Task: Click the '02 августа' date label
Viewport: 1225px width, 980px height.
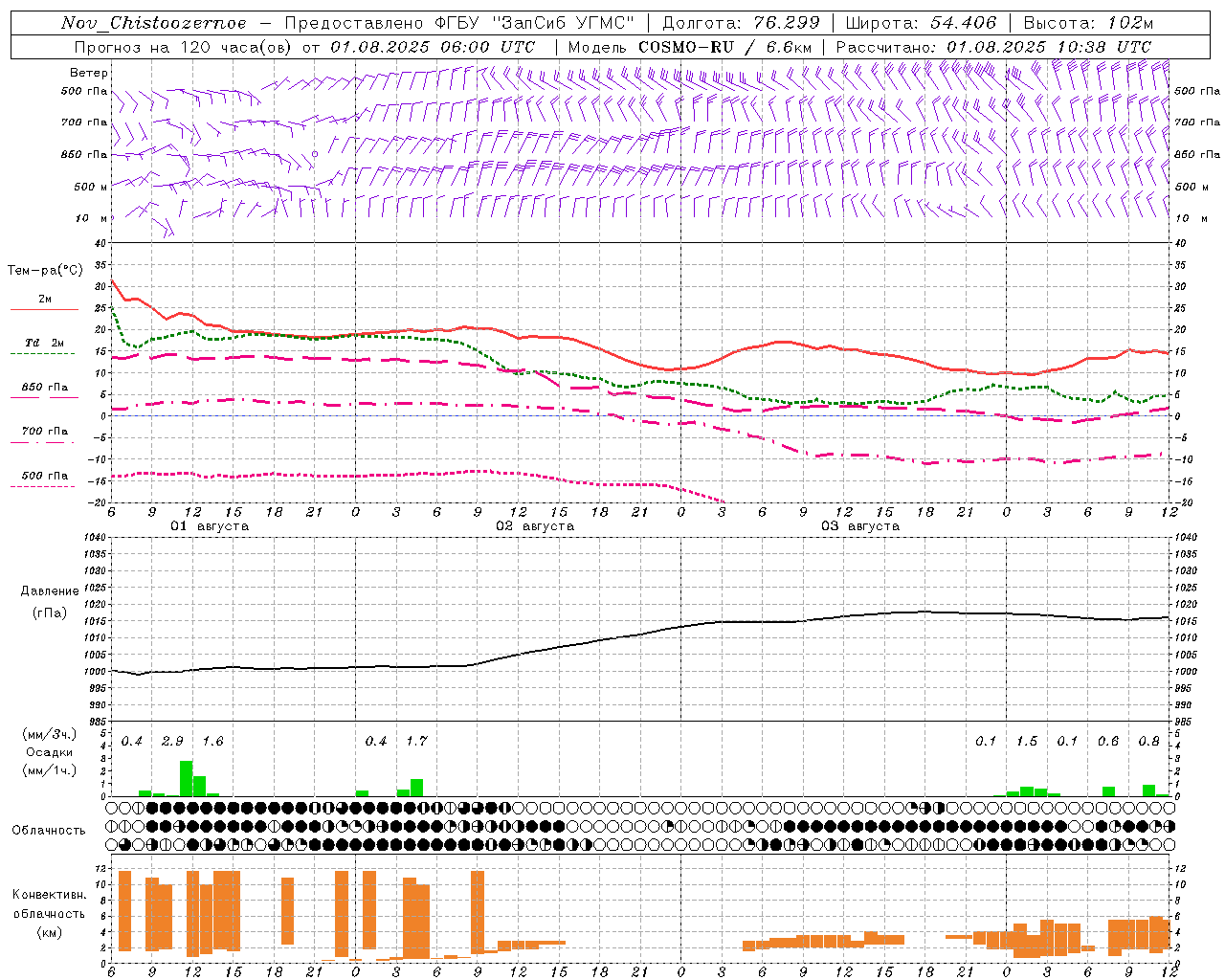Action: tap(535, 526)
